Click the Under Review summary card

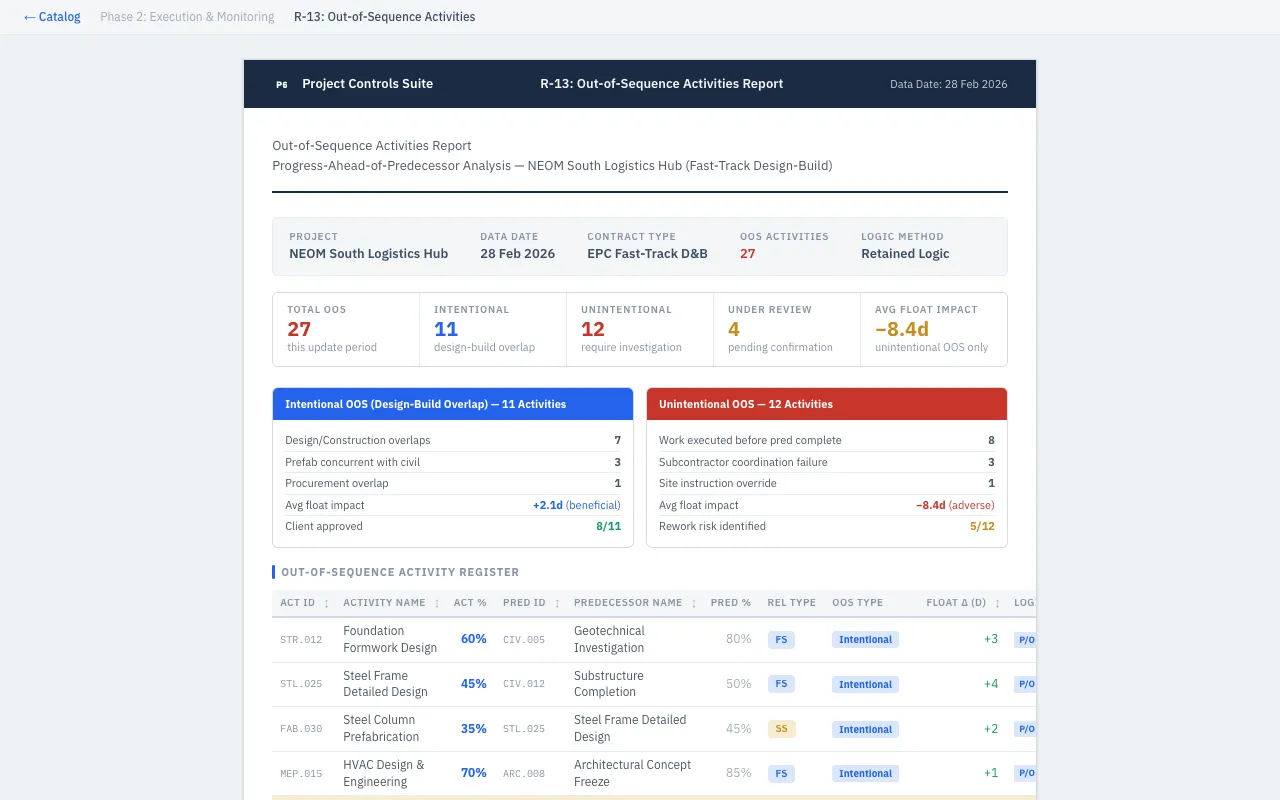pyautogui.click(x=786, y=329)
